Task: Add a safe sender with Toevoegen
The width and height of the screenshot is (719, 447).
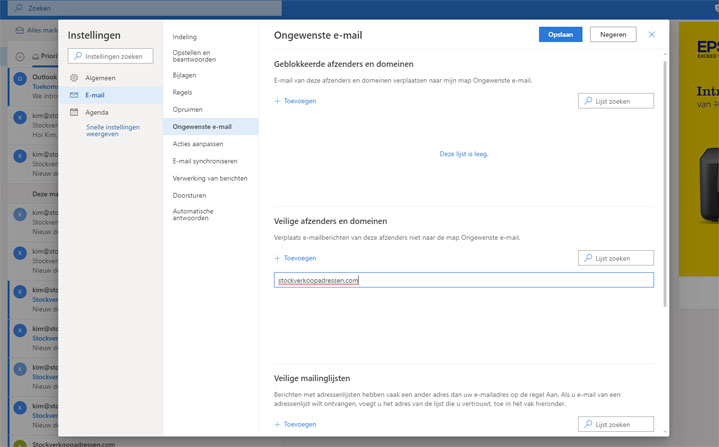Action: [x=295, y=258]
